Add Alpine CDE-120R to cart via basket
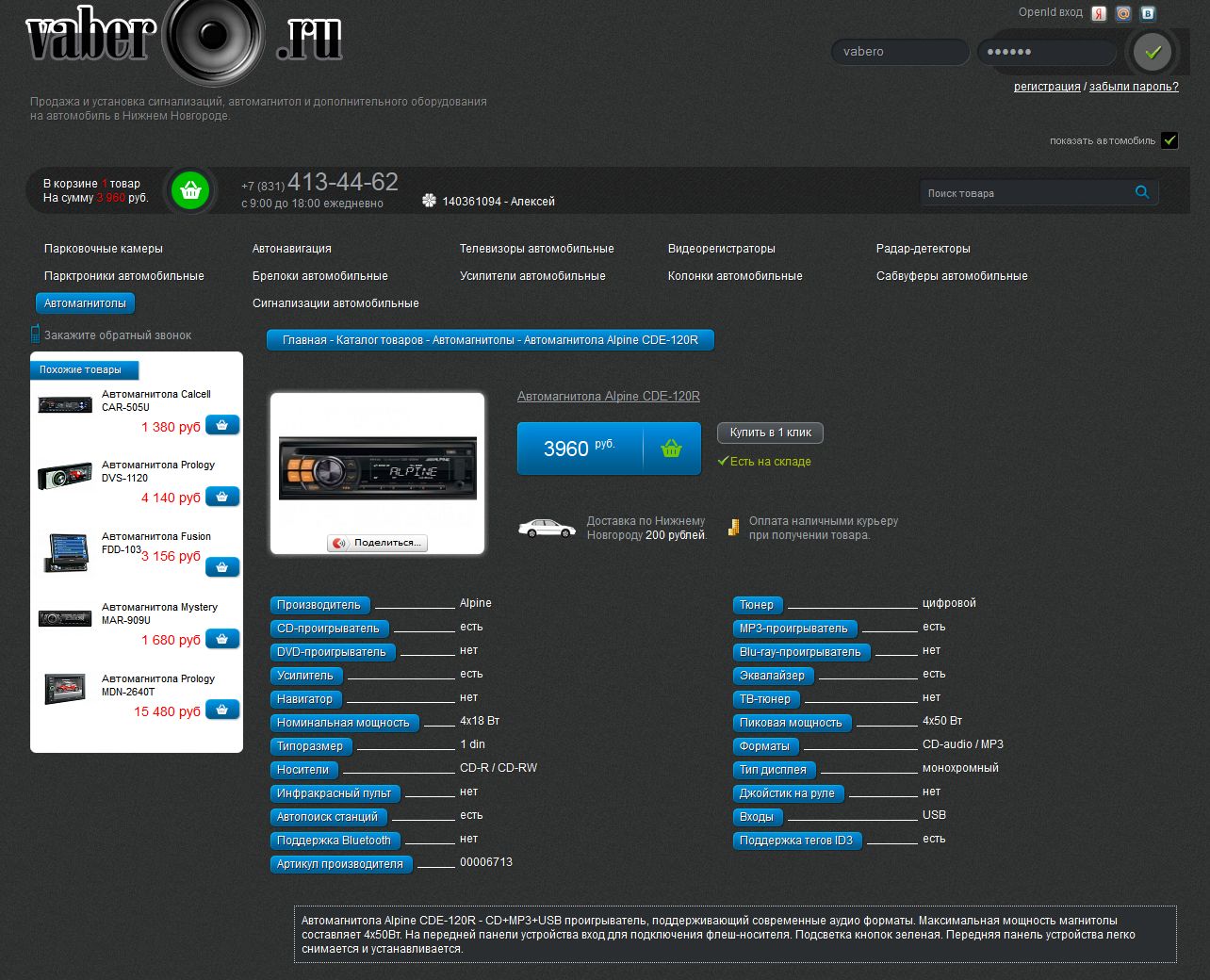The height and width of the screenshot is (980, 1210). (x=671, y=449)
